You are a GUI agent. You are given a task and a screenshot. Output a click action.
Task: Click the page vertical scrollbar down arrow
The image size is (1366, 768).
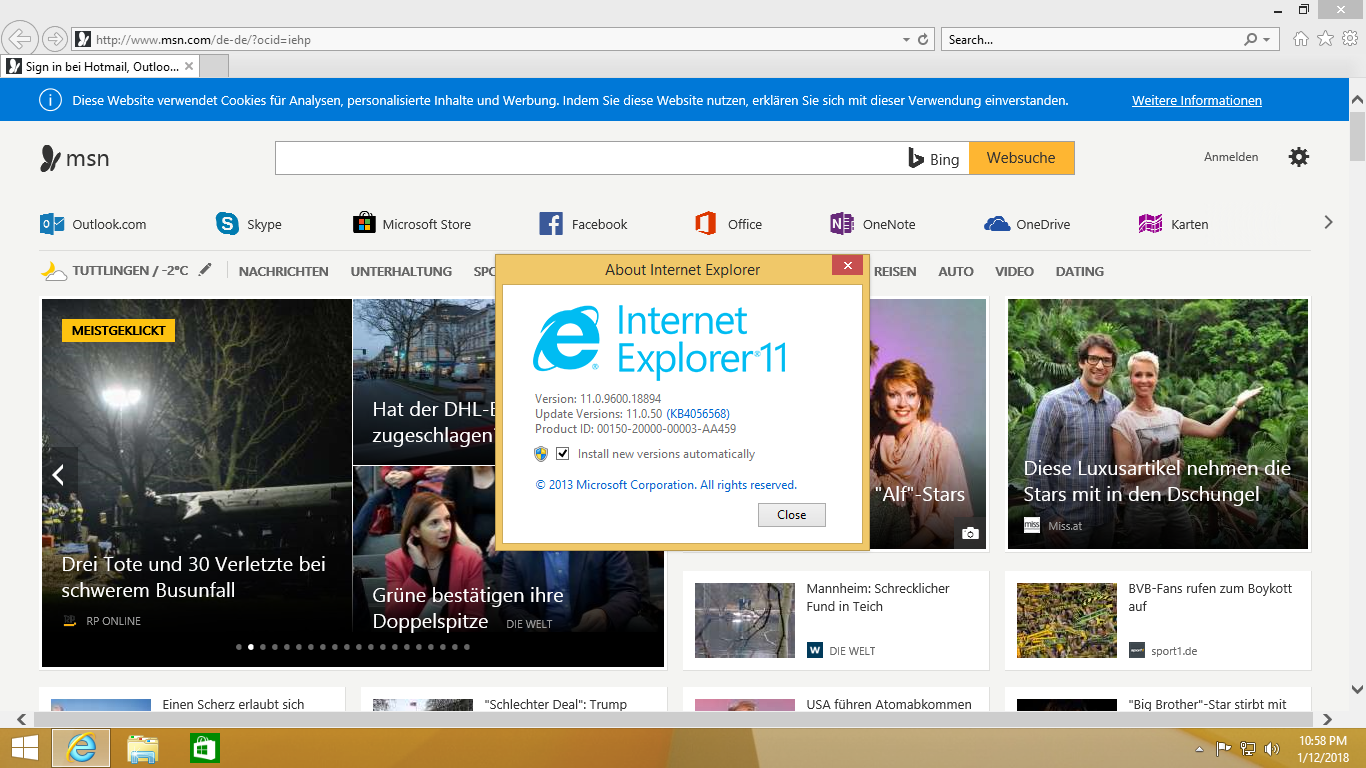[1357, 689]
